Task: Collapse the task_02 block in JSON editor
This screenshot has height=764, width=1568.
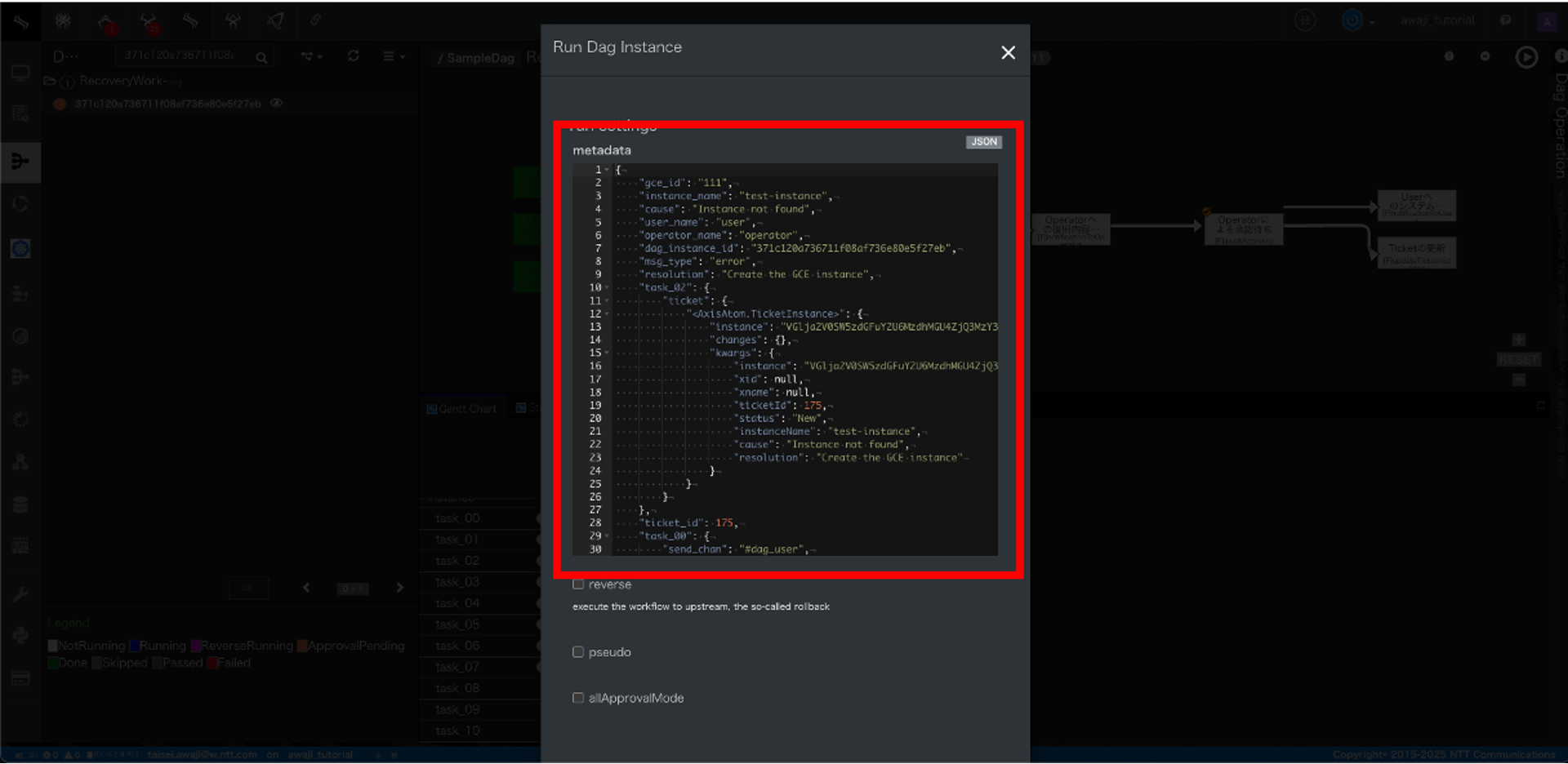Action: click(x=607, y=288)
